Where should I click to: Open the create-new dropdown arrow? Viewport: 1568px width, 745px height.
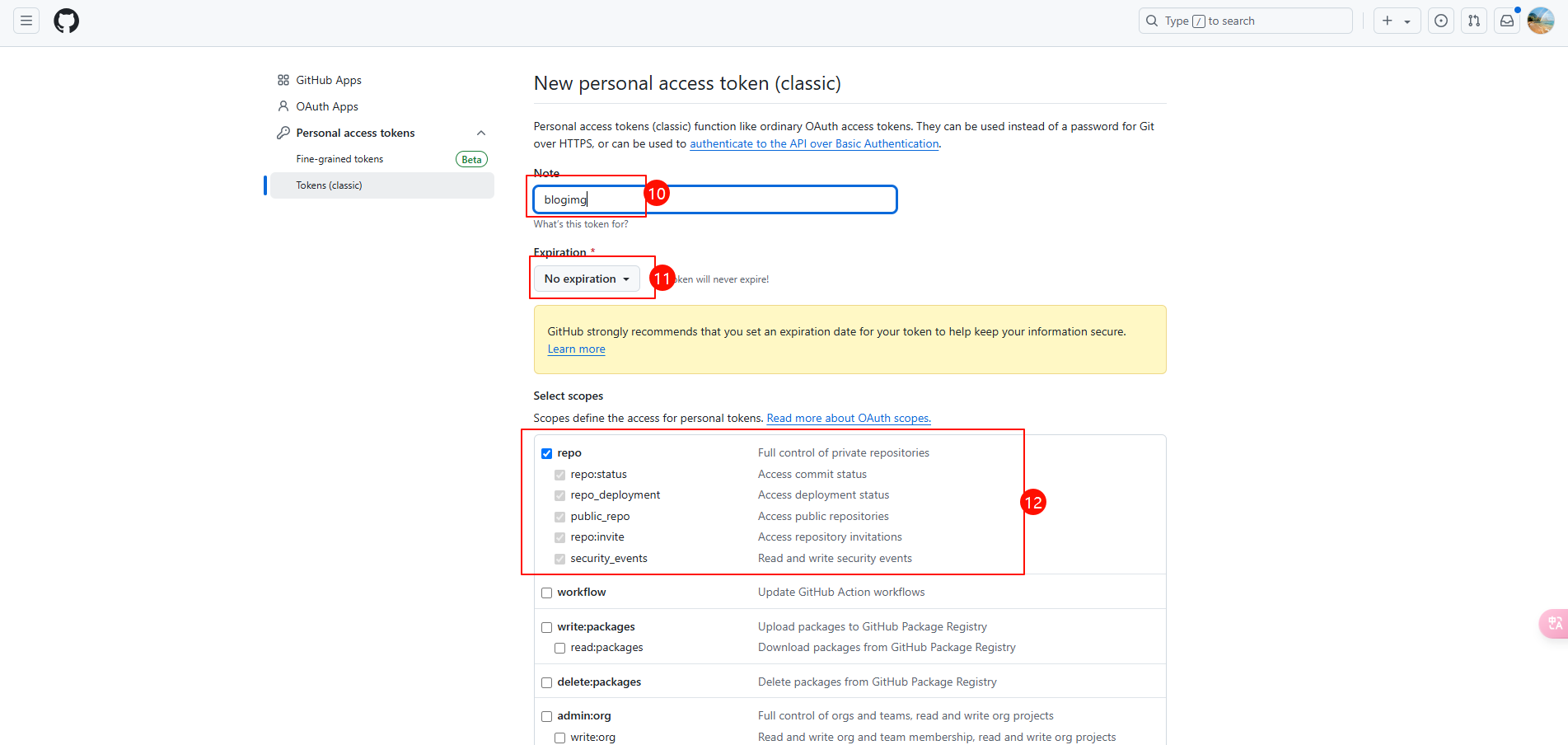(x=1407, y=21)
